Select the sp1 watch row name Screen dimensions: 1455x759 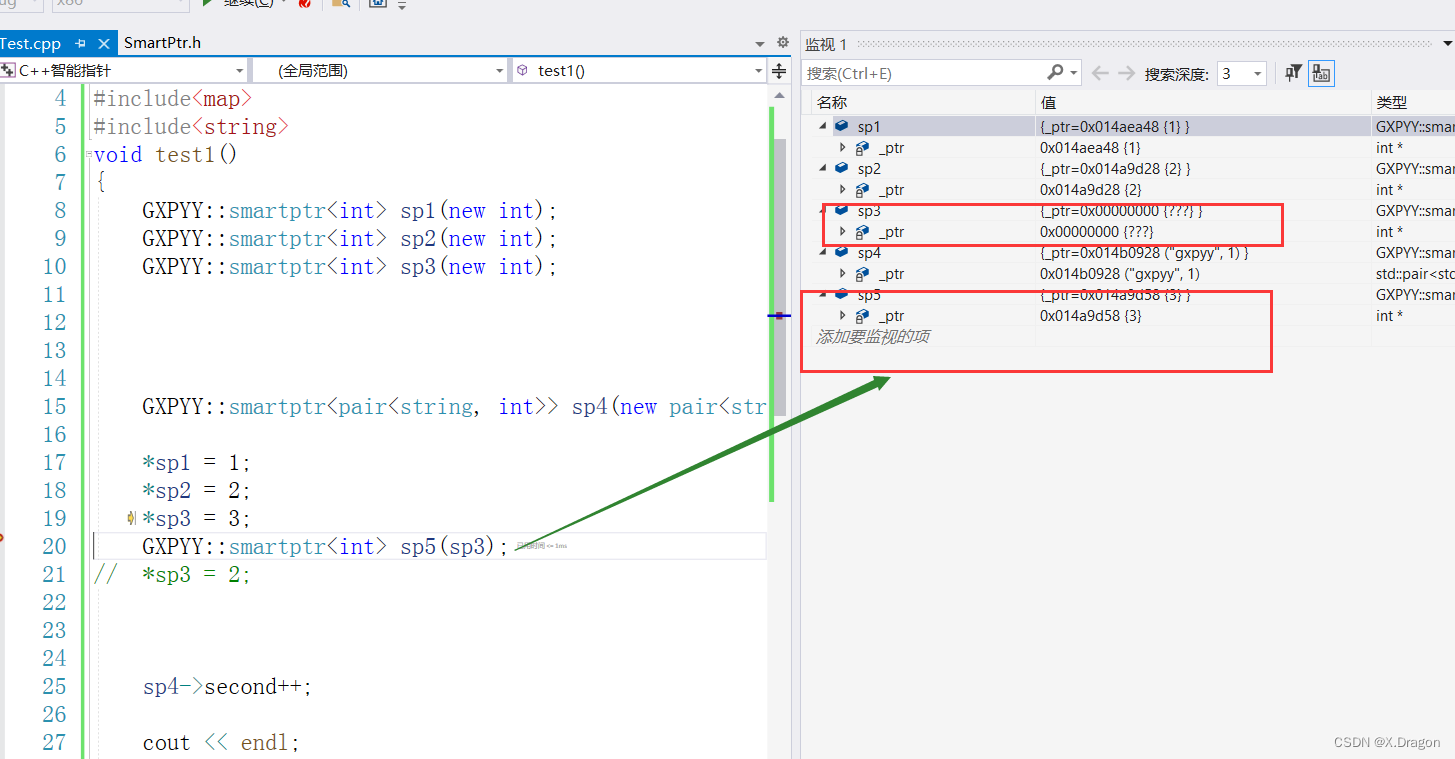click(x=869, y=126)
